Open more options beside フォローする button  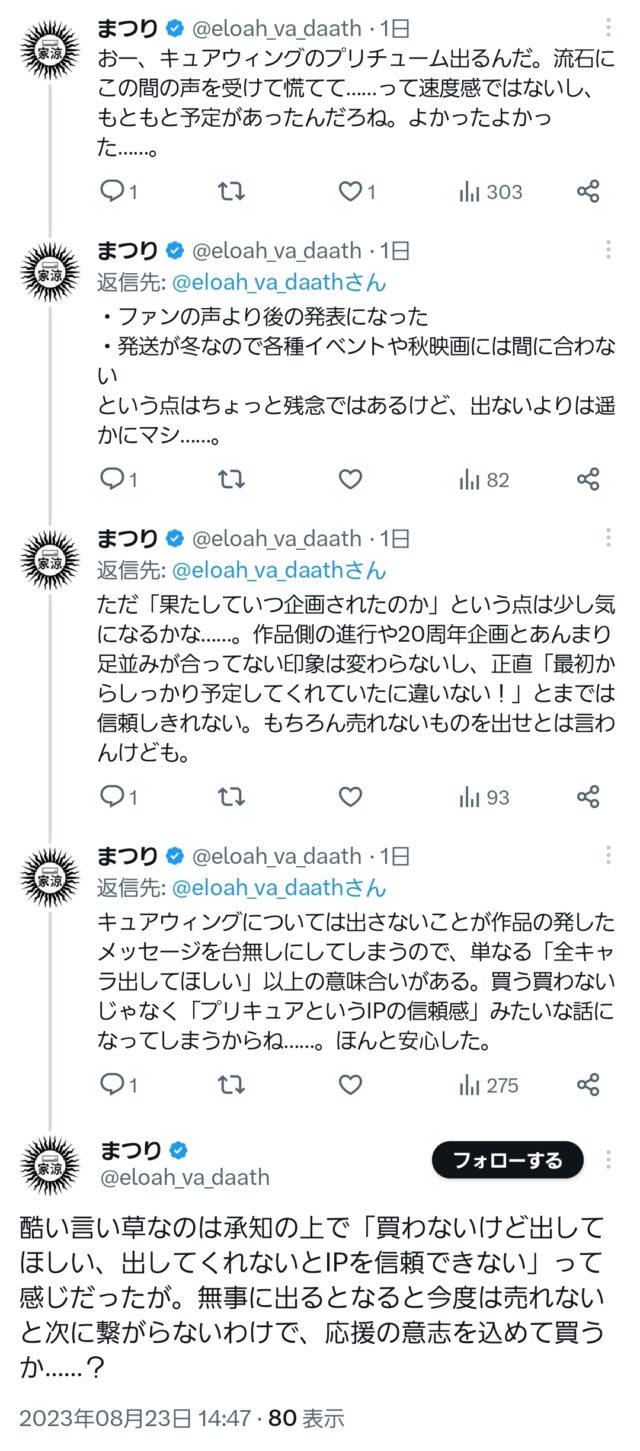click(610, 1160)
